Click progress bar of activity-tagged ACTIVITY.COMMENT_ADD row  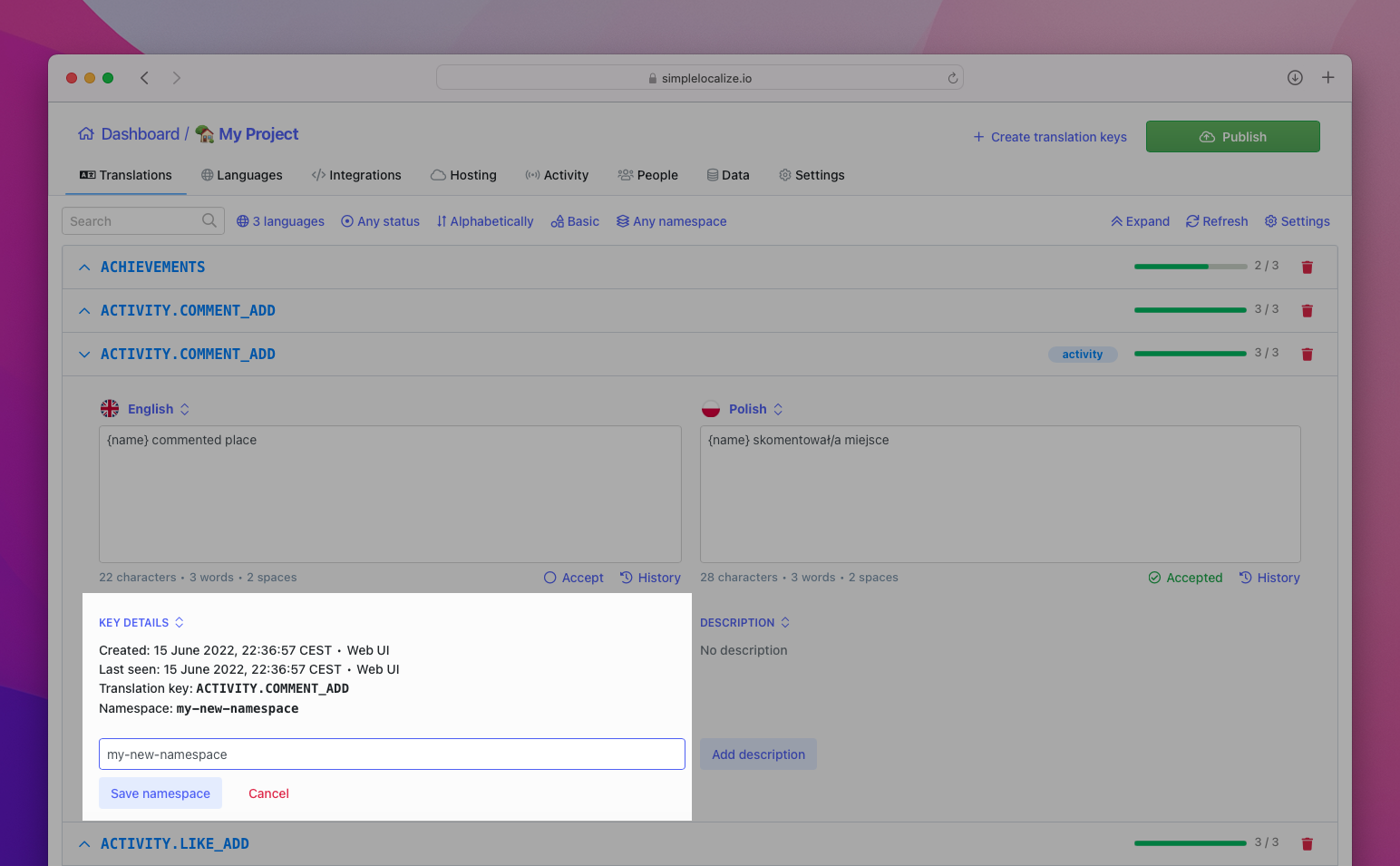[x=1191, y=354]
